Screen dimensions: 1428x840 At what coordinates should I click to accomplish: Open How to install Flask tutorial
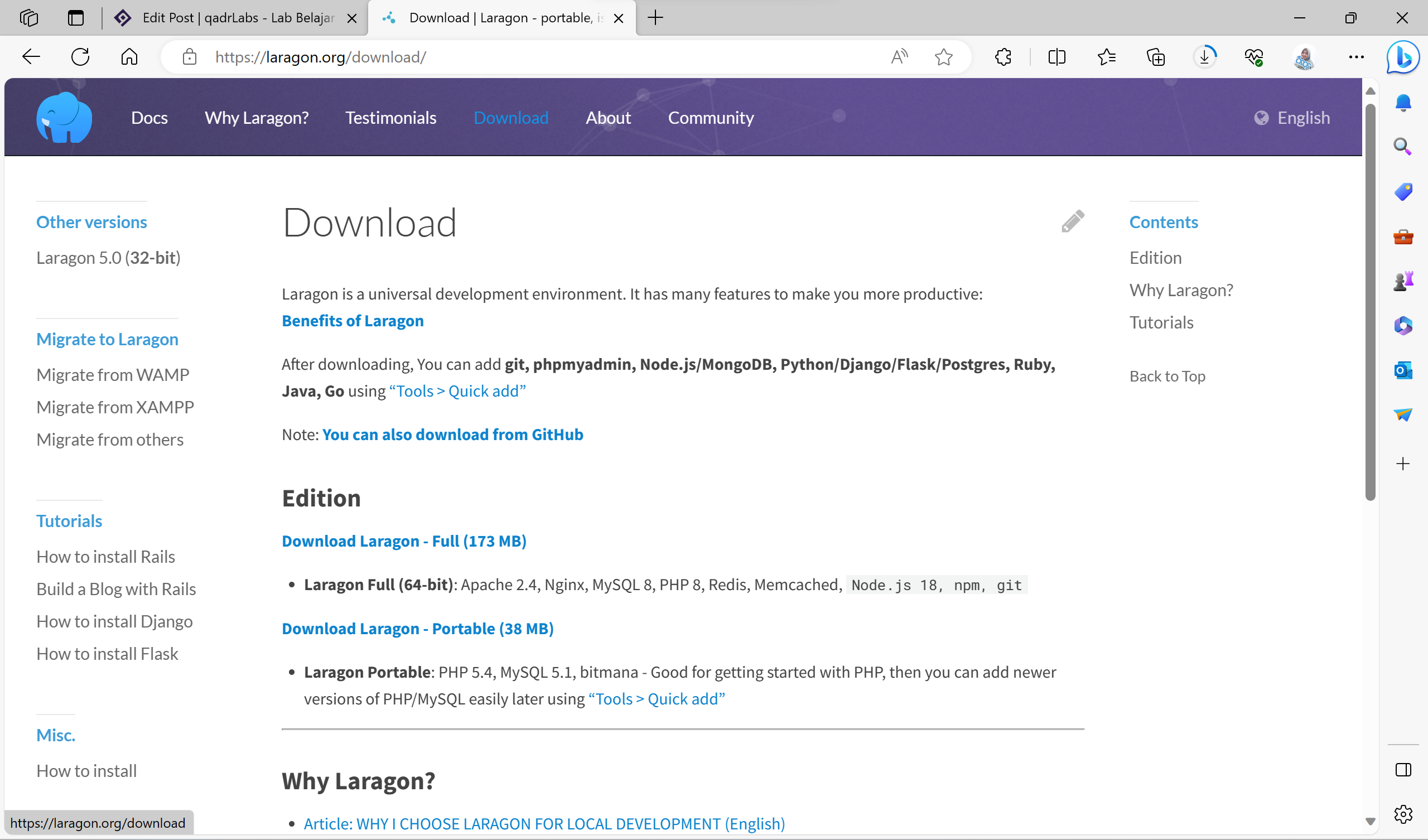(x=107, y=654)
